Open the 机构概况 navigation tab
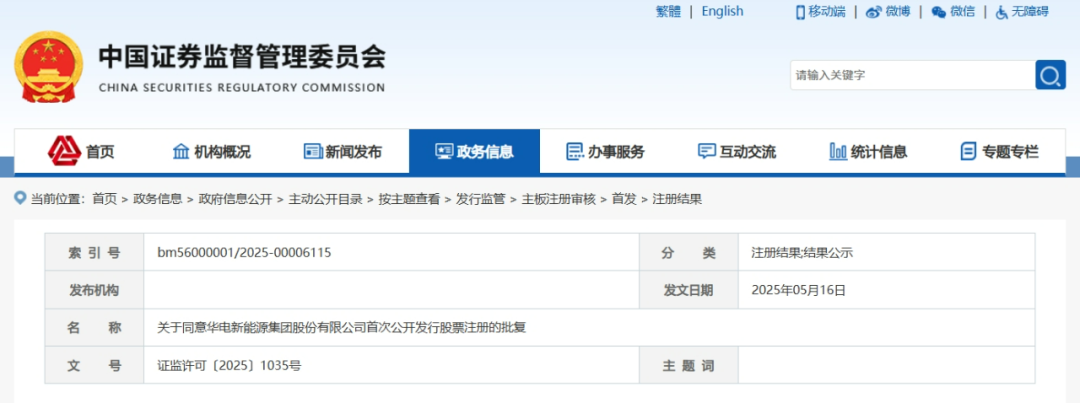 click(211, 152)
